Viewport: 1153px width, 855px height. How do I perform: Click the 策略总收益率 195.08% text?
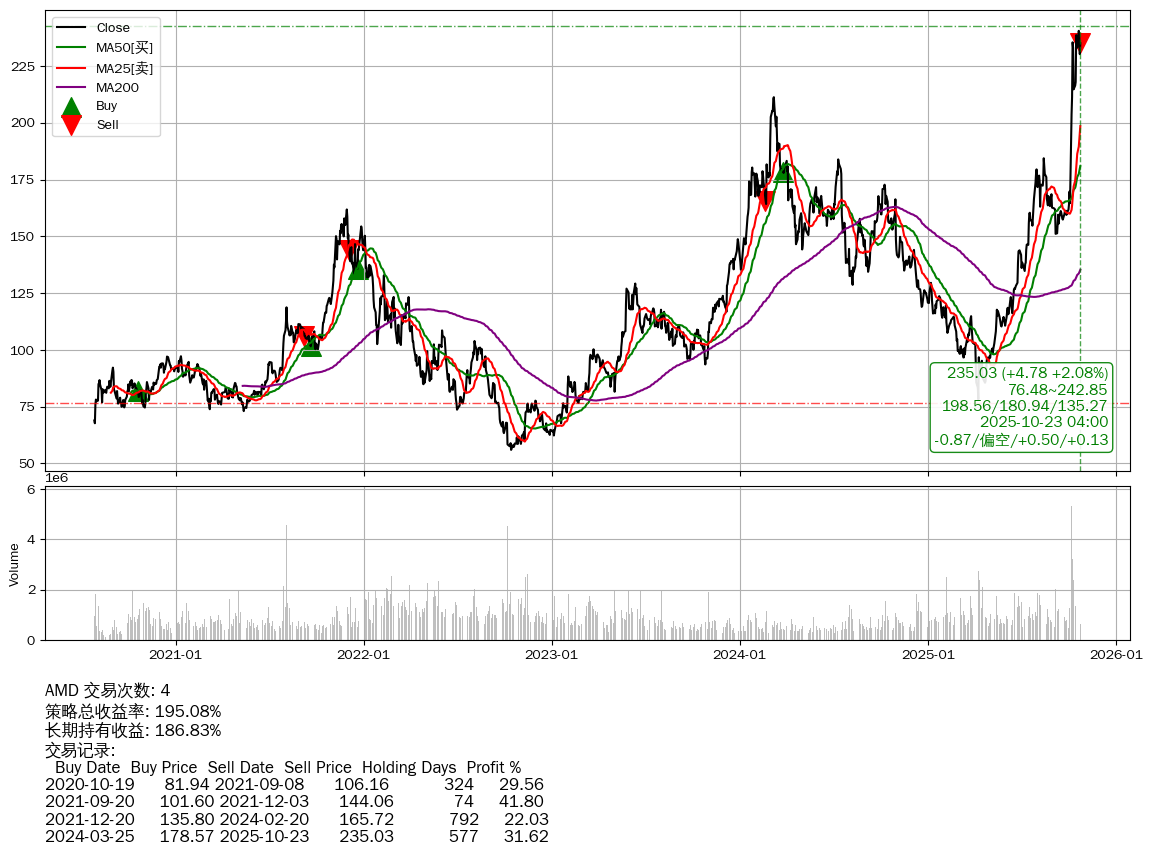tap(133, 711)
